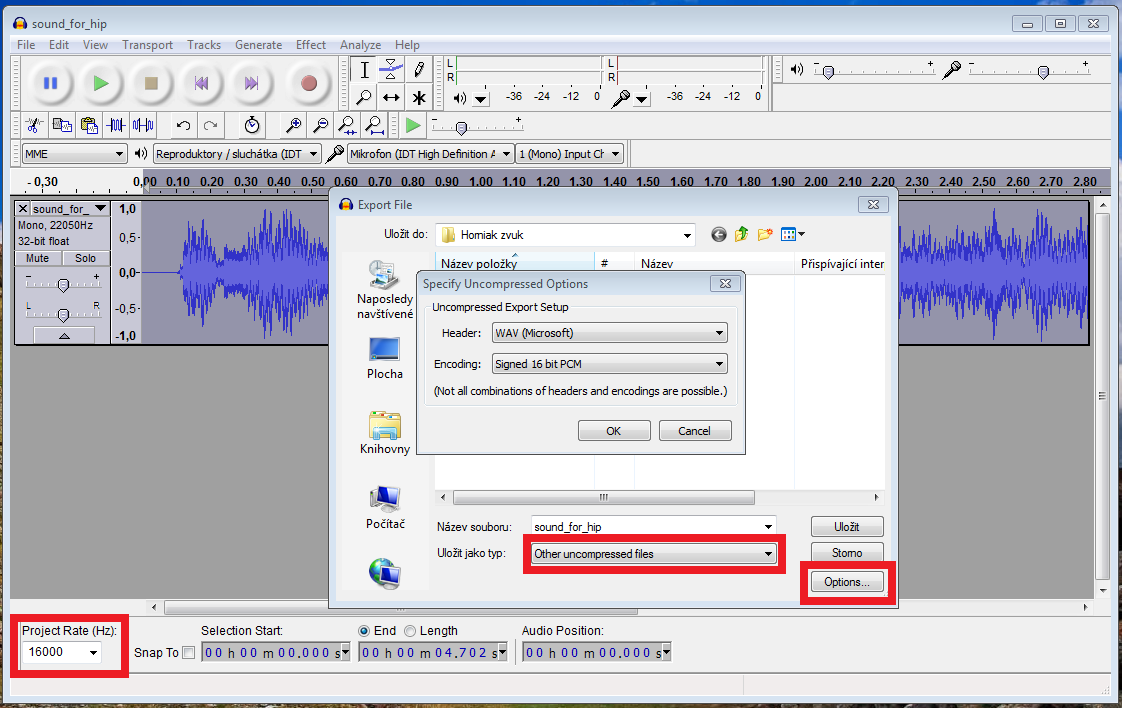Image resolution: width=1122 pixels, height=708 pixels.
Task: Expand the Encoding dropdown list
Action: point(609,365)
